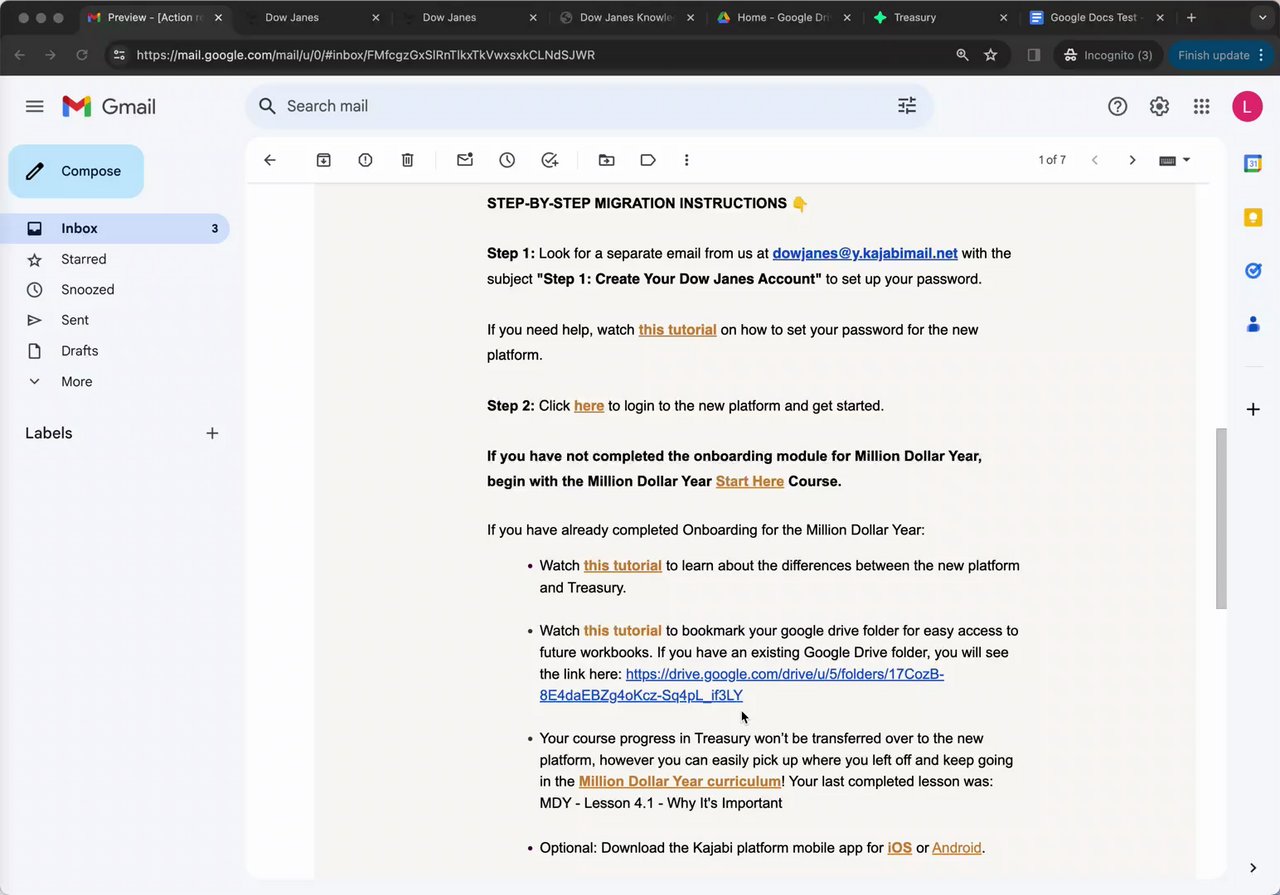The height and width of the screenshot is (895, 1280).
Task: Bookmark this page with the star icon
Action: (x=990, y=55)
